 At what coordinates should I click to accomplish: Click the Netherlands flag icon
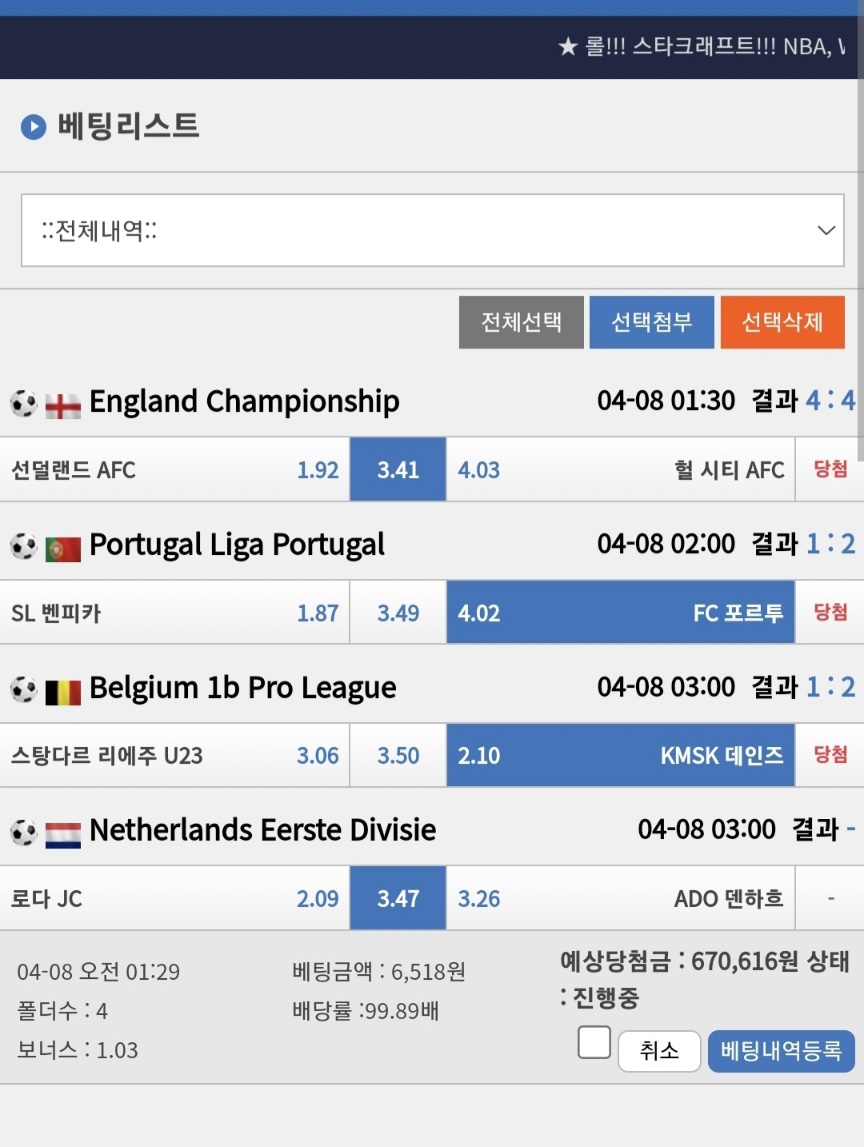pos(63,835)
